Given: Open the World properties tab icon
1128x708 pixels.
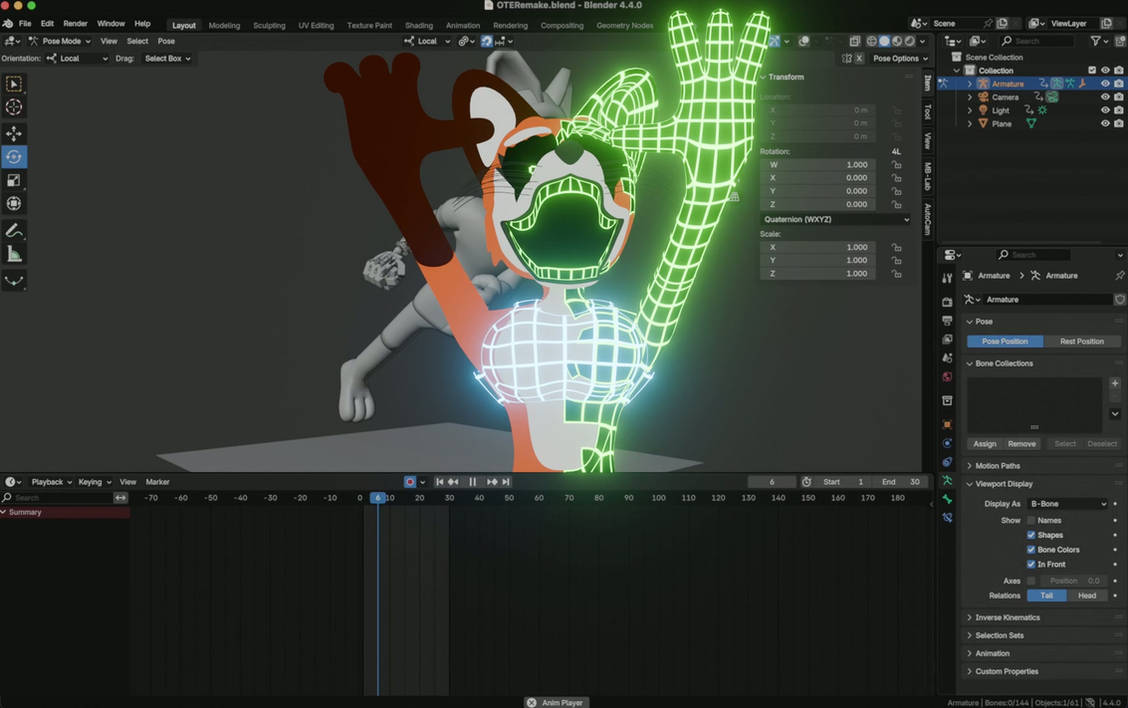Looking at the screenshot, I should tap(947, 377).
